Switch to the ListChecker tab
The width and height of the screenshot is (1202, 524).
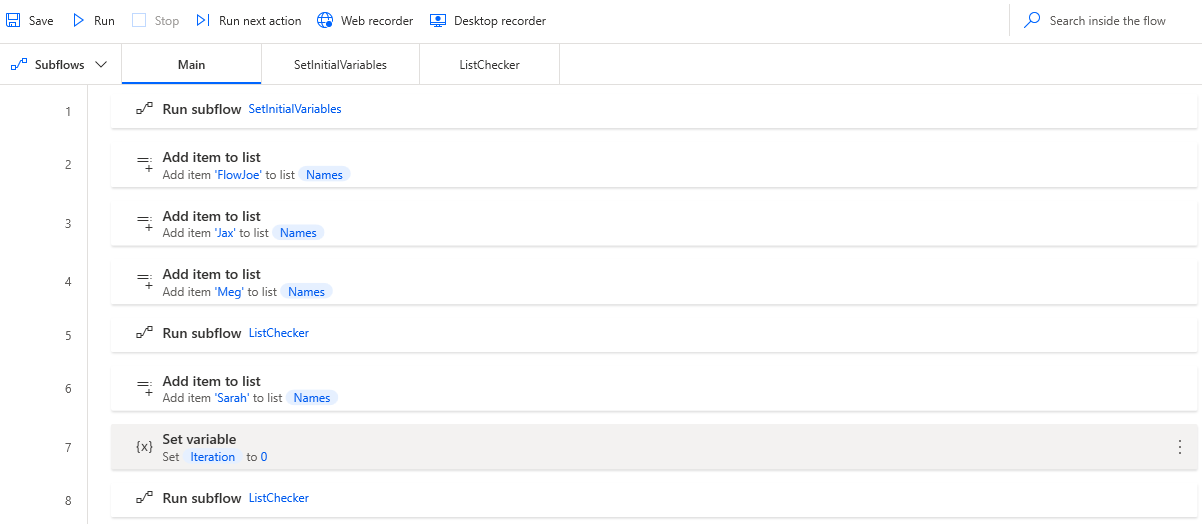489,65
